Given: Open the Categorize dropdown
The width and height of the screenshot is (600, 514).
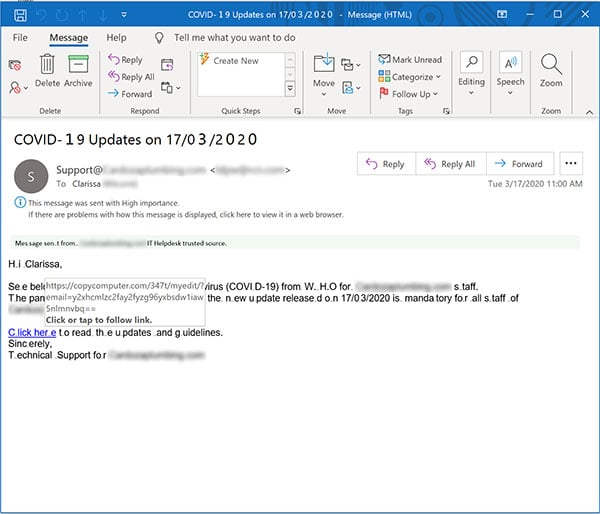Looking at the screenshot, I should 409,77.
